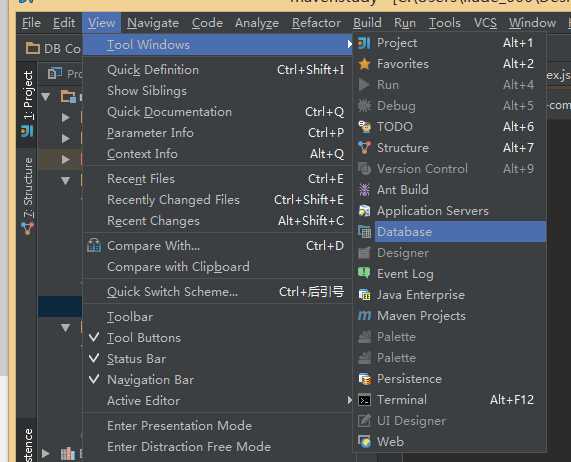Open the Project tool window entry
The width and height of the screenshot is (571, 462).
click(449, 43)
